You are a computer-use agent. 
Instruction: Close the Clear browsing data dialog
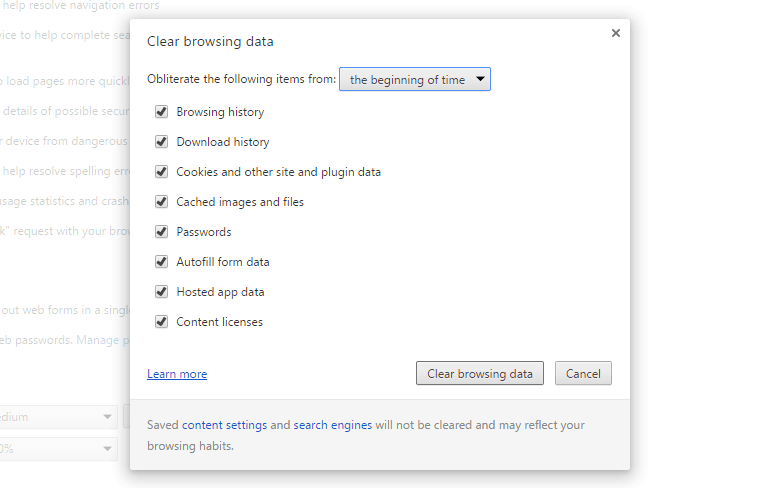coord(616,33)
